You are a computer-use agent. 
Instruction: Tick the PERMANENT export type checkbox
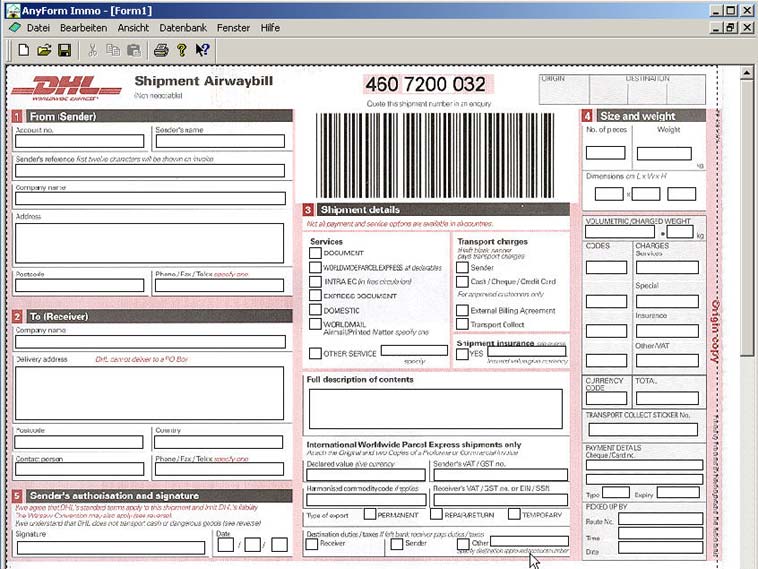click(370, 514)
